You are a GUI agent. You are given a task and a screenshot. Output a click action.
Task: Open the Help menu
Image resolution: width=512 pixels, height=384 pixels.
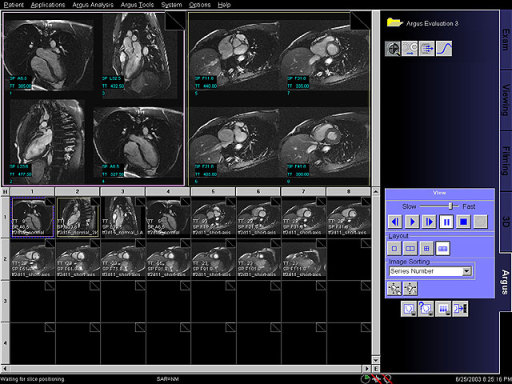click(224, 5)
